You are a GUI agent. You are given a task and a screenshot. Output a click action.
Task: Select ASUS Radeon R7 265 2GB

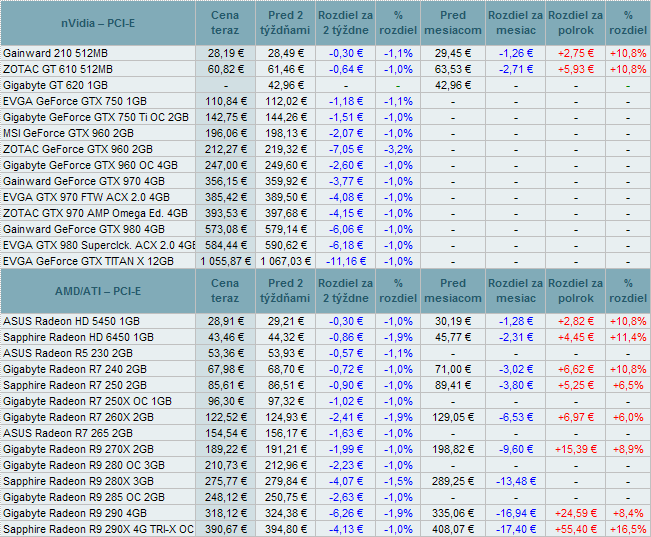[68, 432]
